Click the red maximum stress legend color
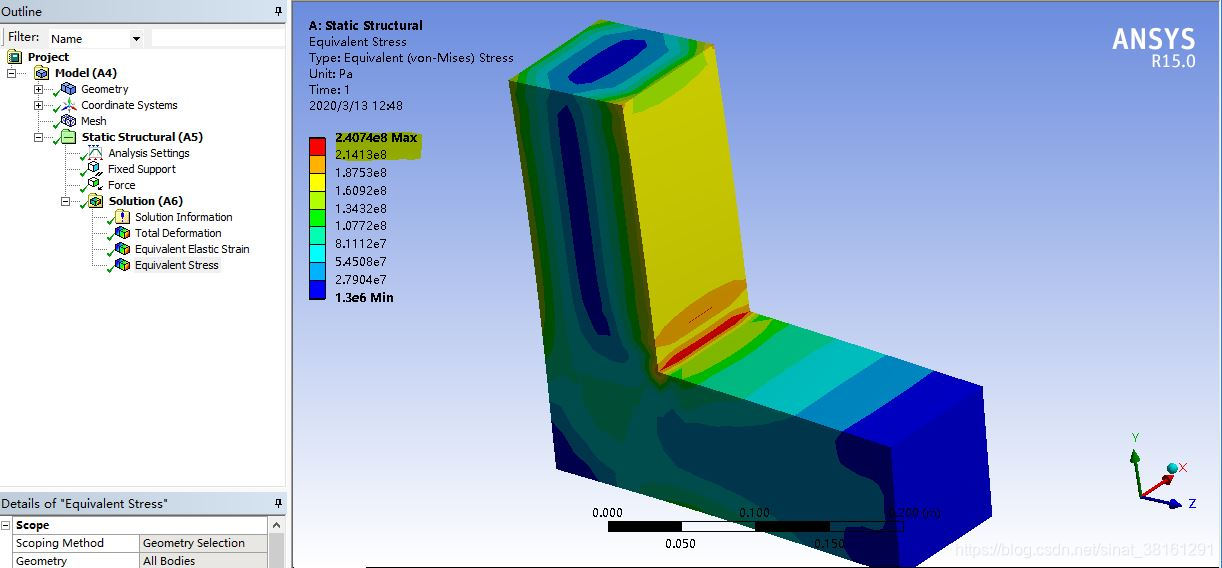The width and height of the screenshot is (1222, 568). point(317,145)
